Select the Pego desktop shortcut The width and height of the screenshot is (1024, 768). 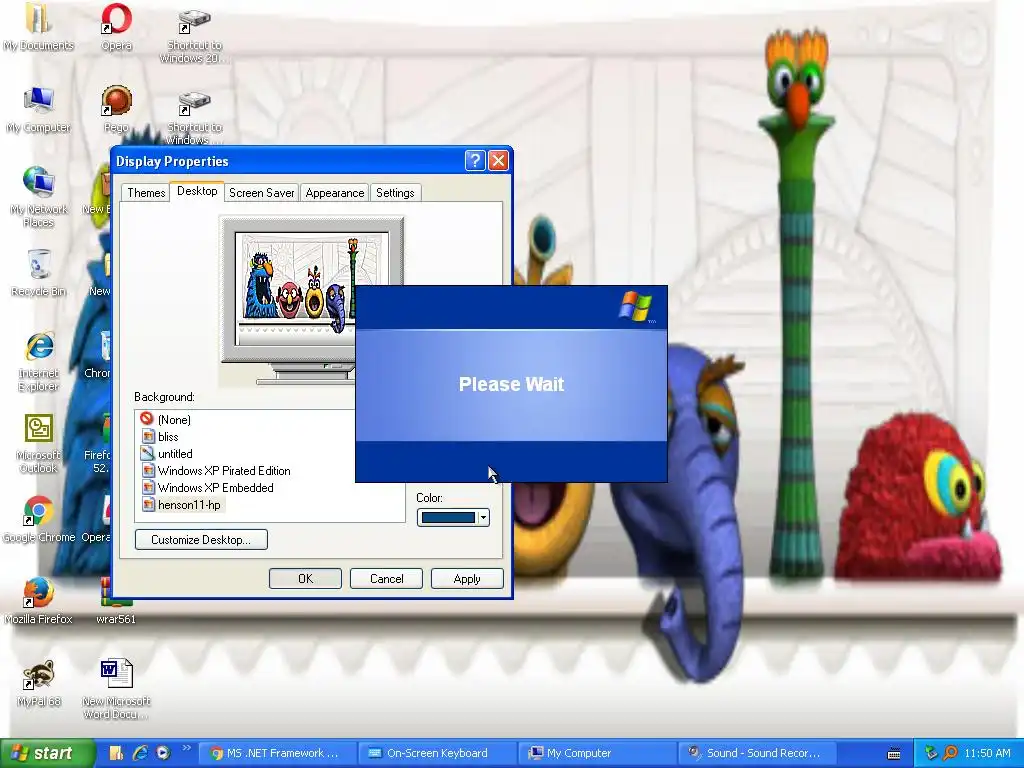[x=116, y=110]
